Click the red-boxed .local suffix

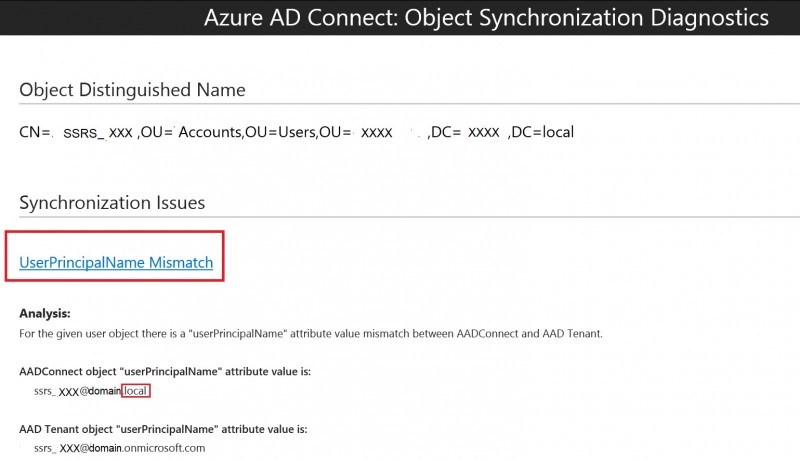point(135,391)
